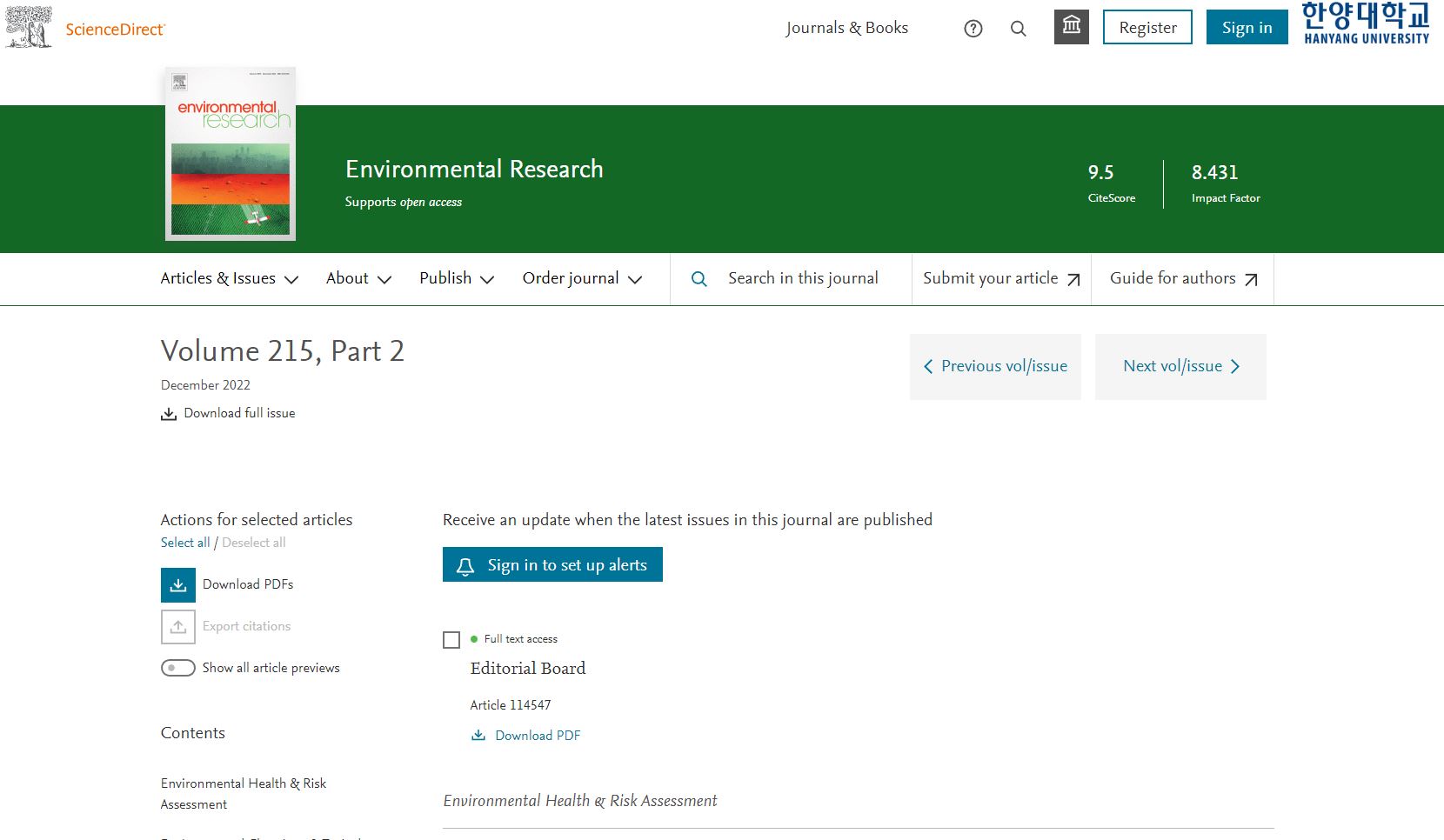Screen dimensions: 1444x840
Task: Check the Editorial Board article checkbox
Action: click(x=451, y=640)
